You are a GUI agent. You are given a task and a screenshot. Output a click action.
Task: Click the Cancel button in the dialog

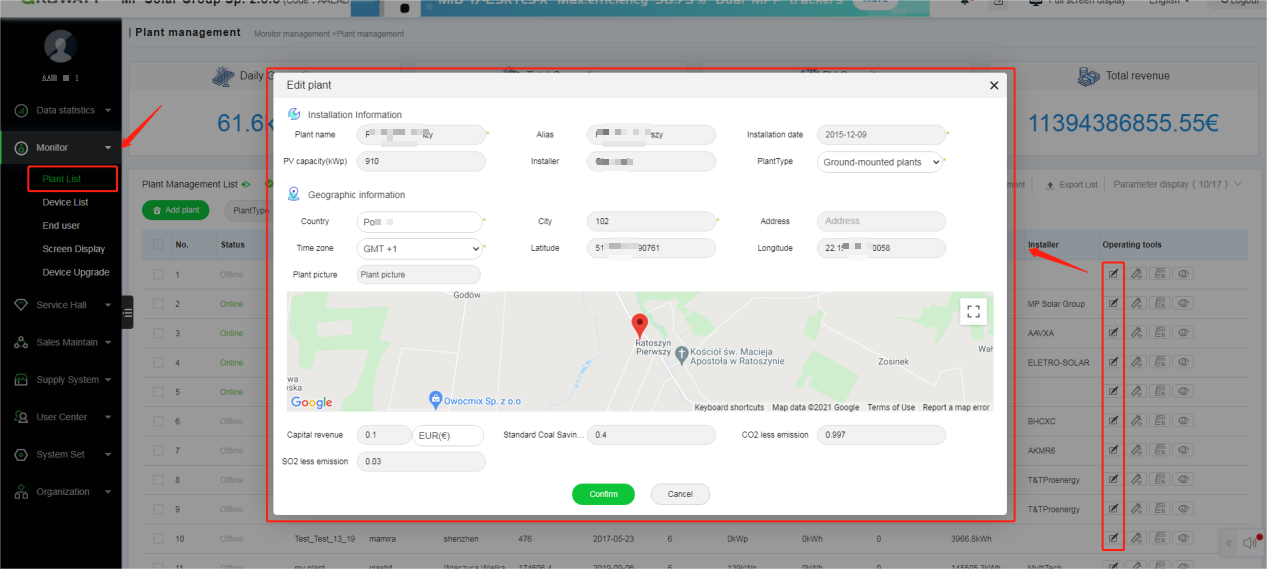tap(680, 494)
